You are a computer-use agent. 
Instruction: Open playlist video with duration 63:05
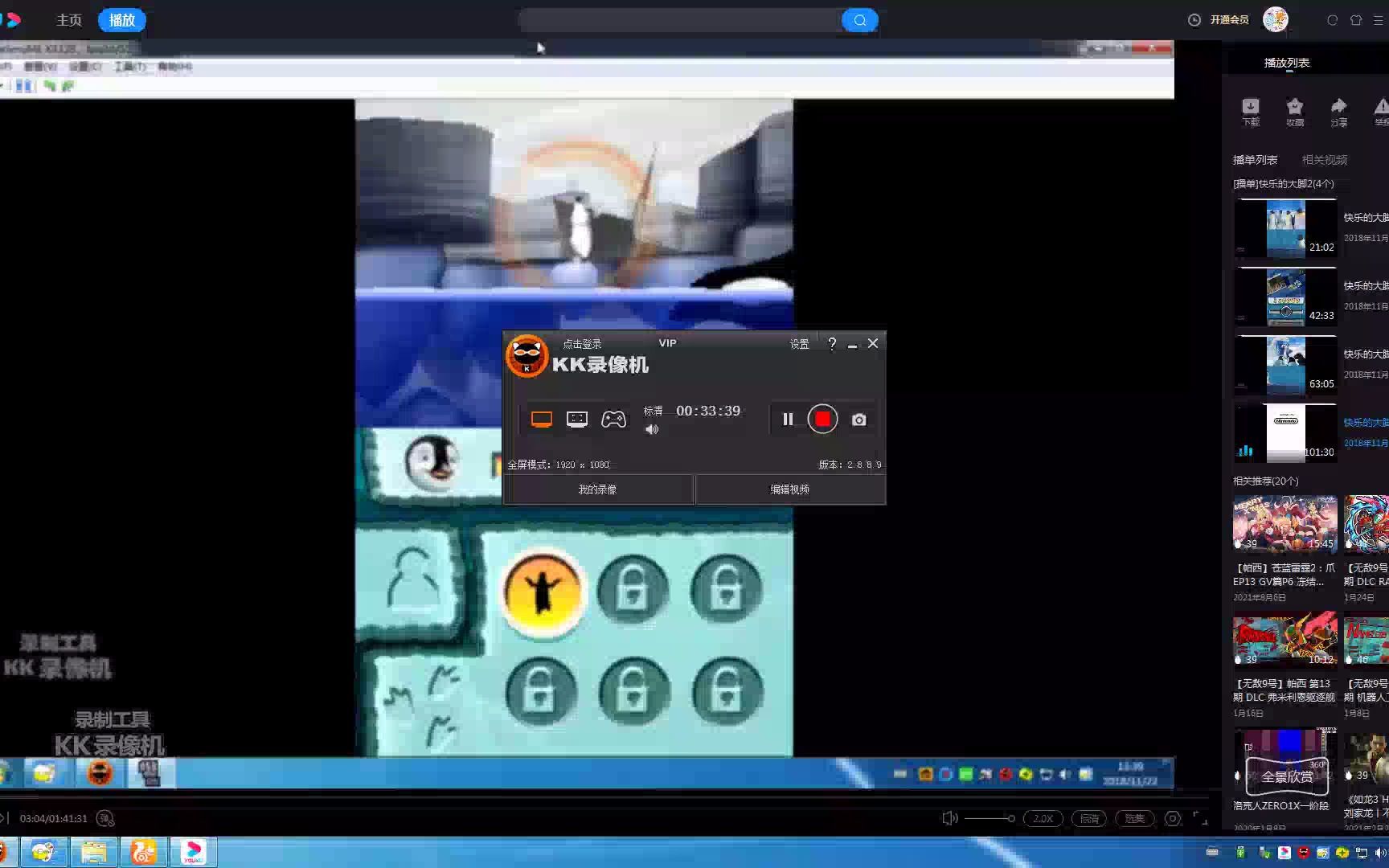pyautogui.click(x=1285, y=365)
